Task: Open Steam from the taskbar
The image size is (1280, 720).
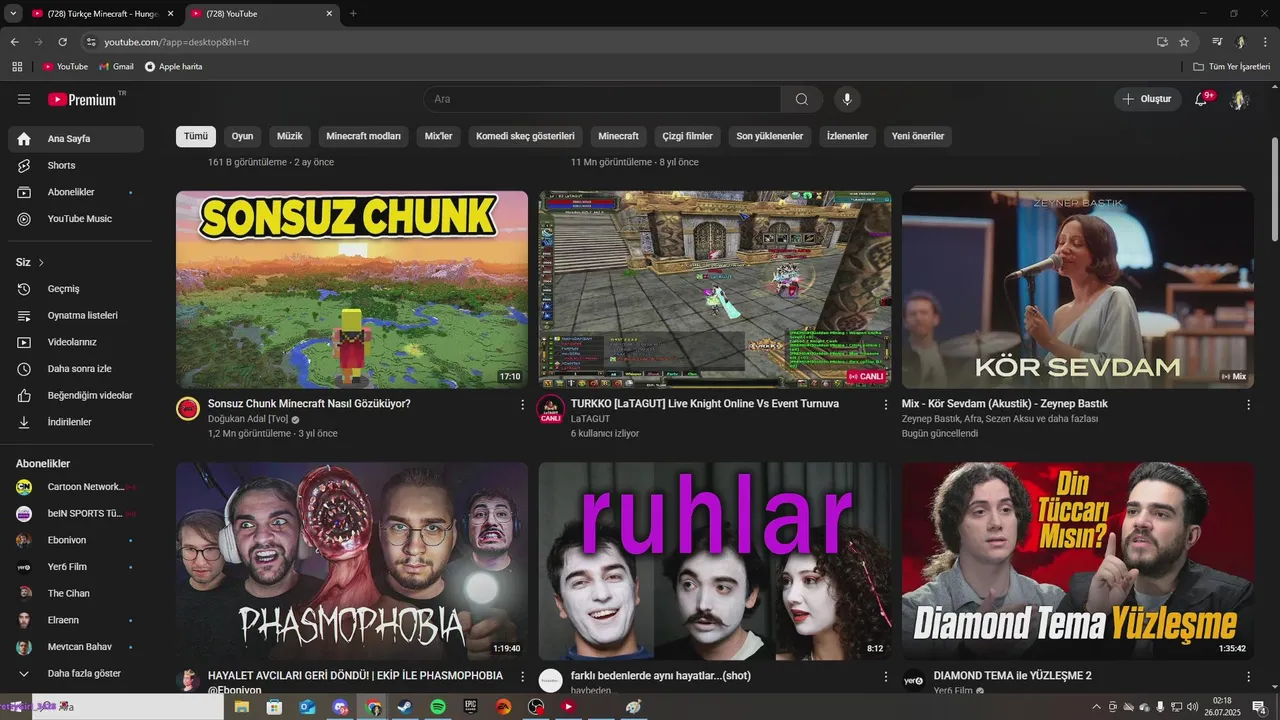Action: pyautogui.click(x=404, y=707)
